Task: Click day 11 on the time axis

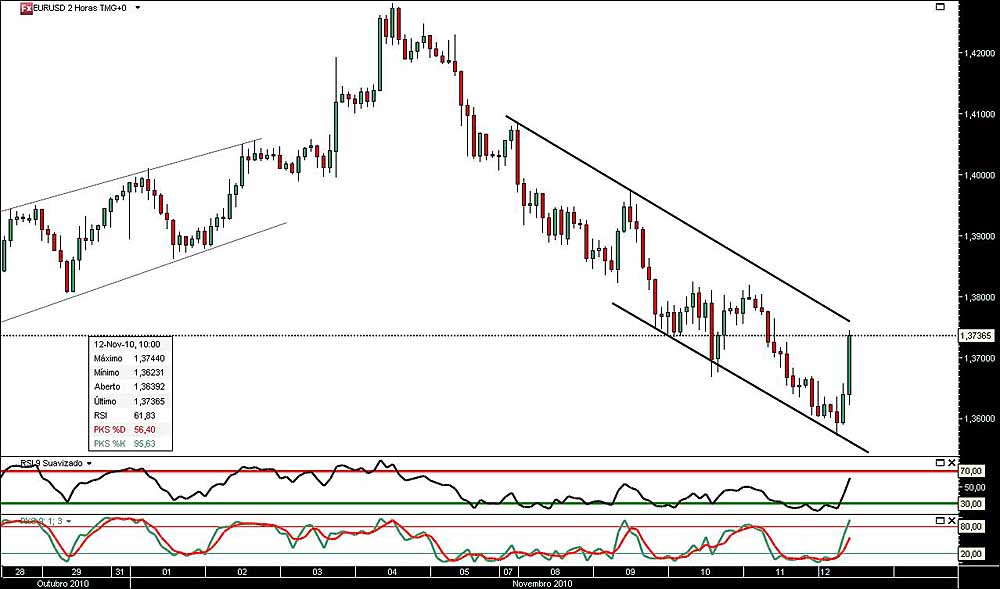Action: click(x=779, y=571)
